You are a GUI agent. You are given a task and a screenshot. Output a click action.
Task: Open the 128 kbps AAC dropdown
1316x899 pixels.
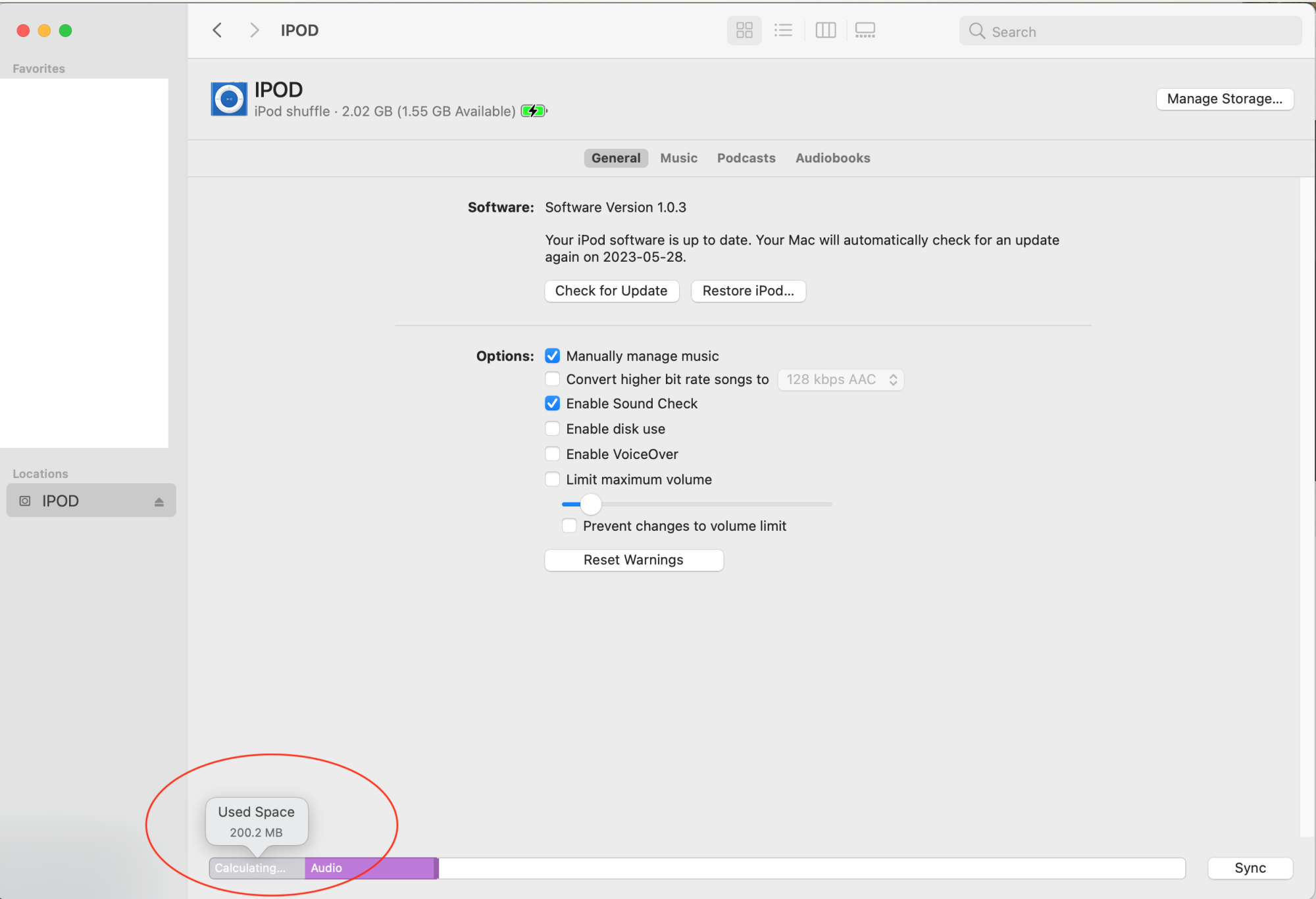tap(840, 379)
